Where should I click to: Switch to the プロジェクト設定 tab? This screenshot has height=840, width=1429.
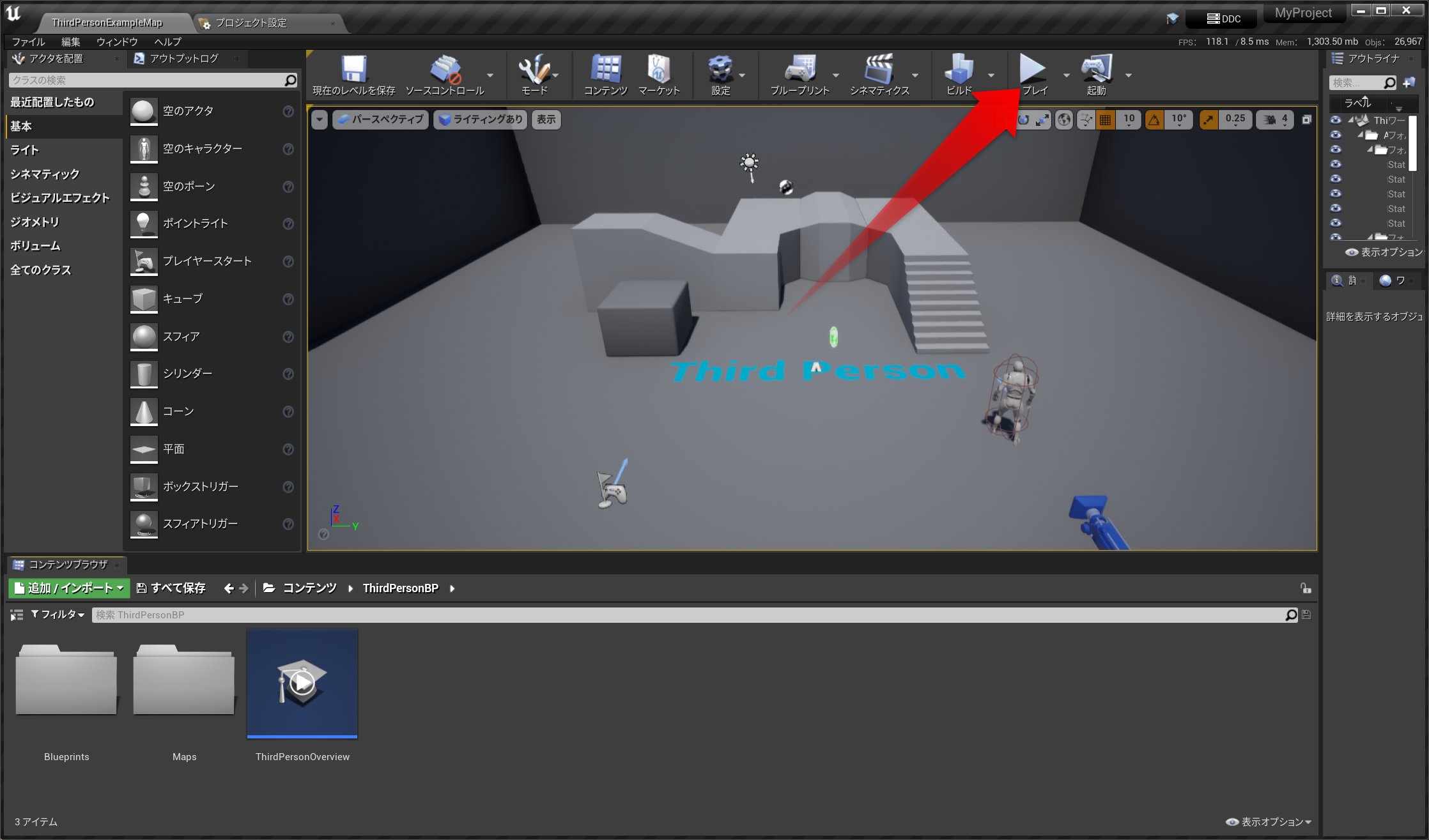(x=251, y=23)
